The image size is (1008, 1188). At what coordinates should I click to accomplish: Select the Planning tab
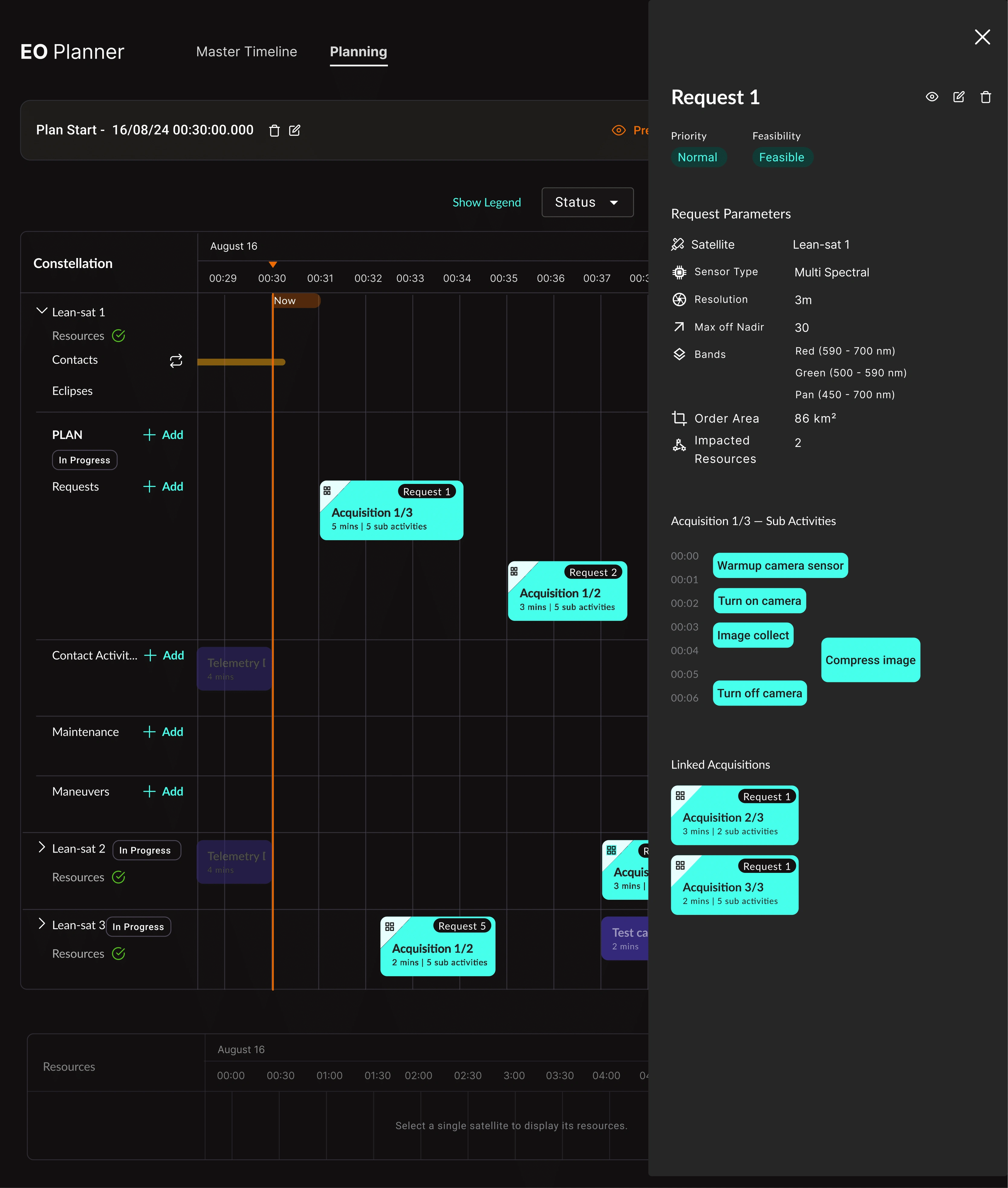358,51
